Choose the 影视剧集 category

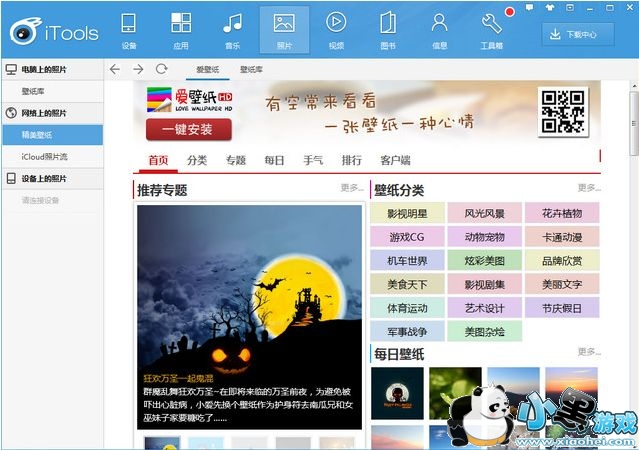coord(485,284)
